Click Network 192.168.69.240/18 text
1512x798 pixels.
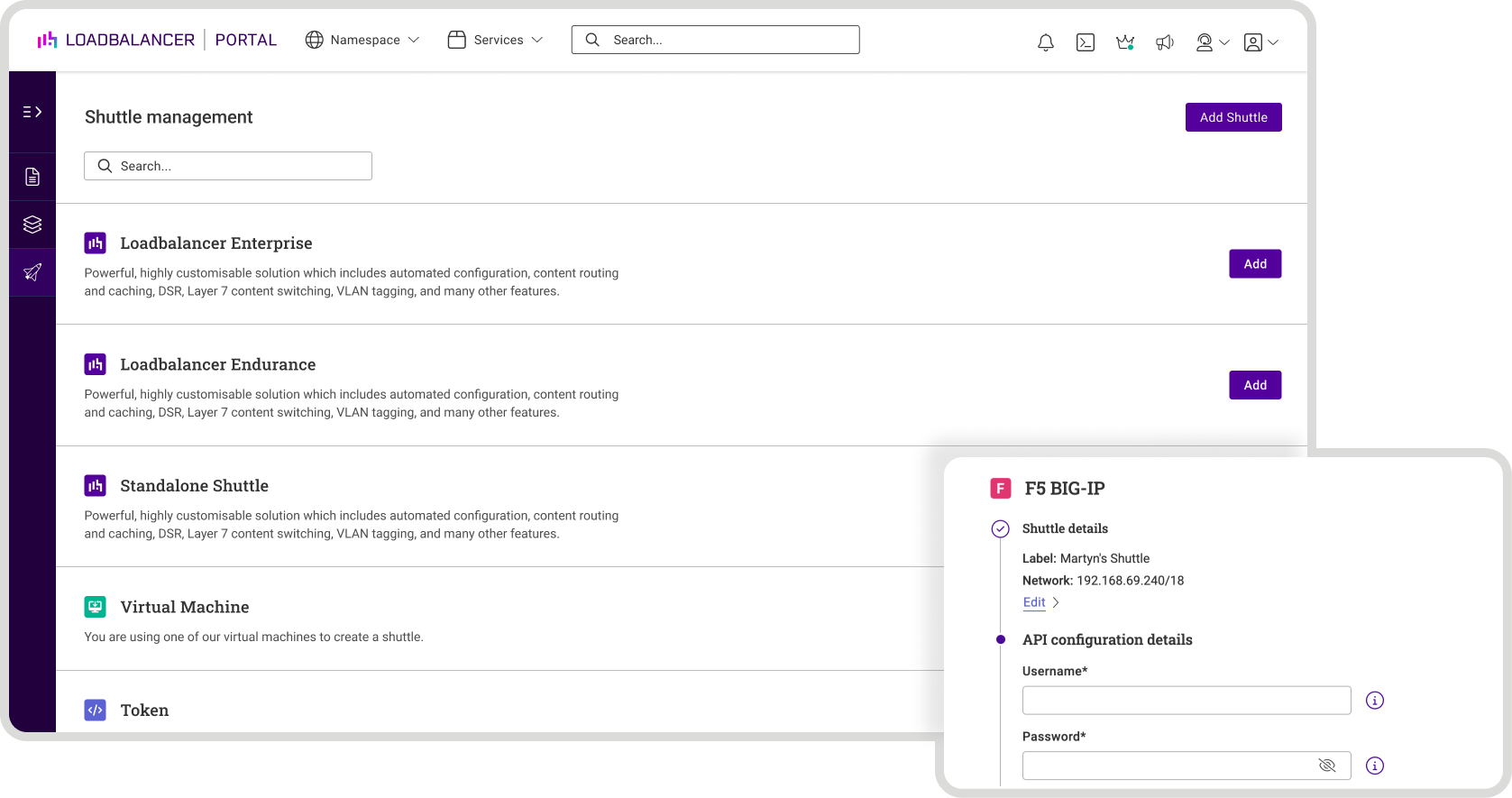pyautogui.click(x=1104, y=581)
